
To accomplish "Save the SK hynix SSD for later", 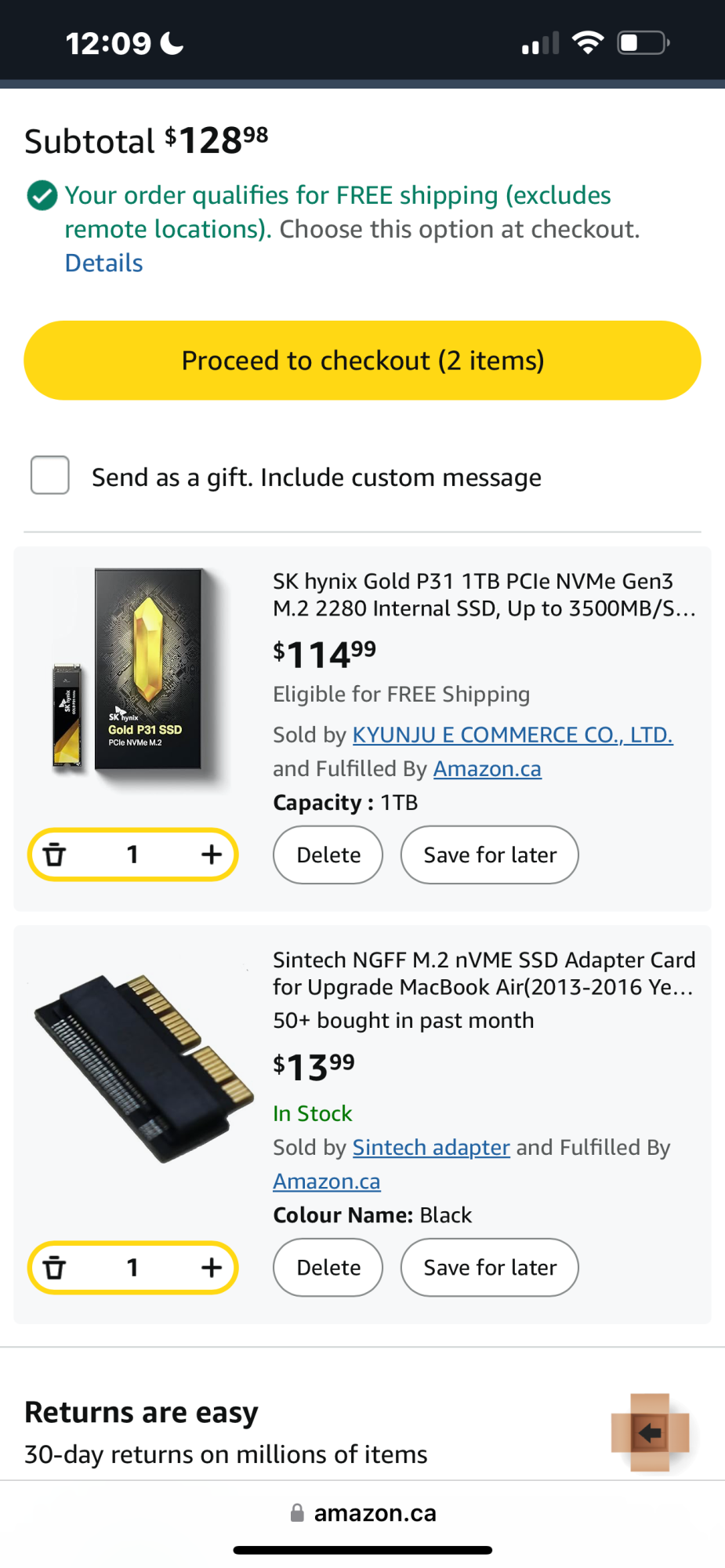I will pyautogui.click(x=490, y=855).
